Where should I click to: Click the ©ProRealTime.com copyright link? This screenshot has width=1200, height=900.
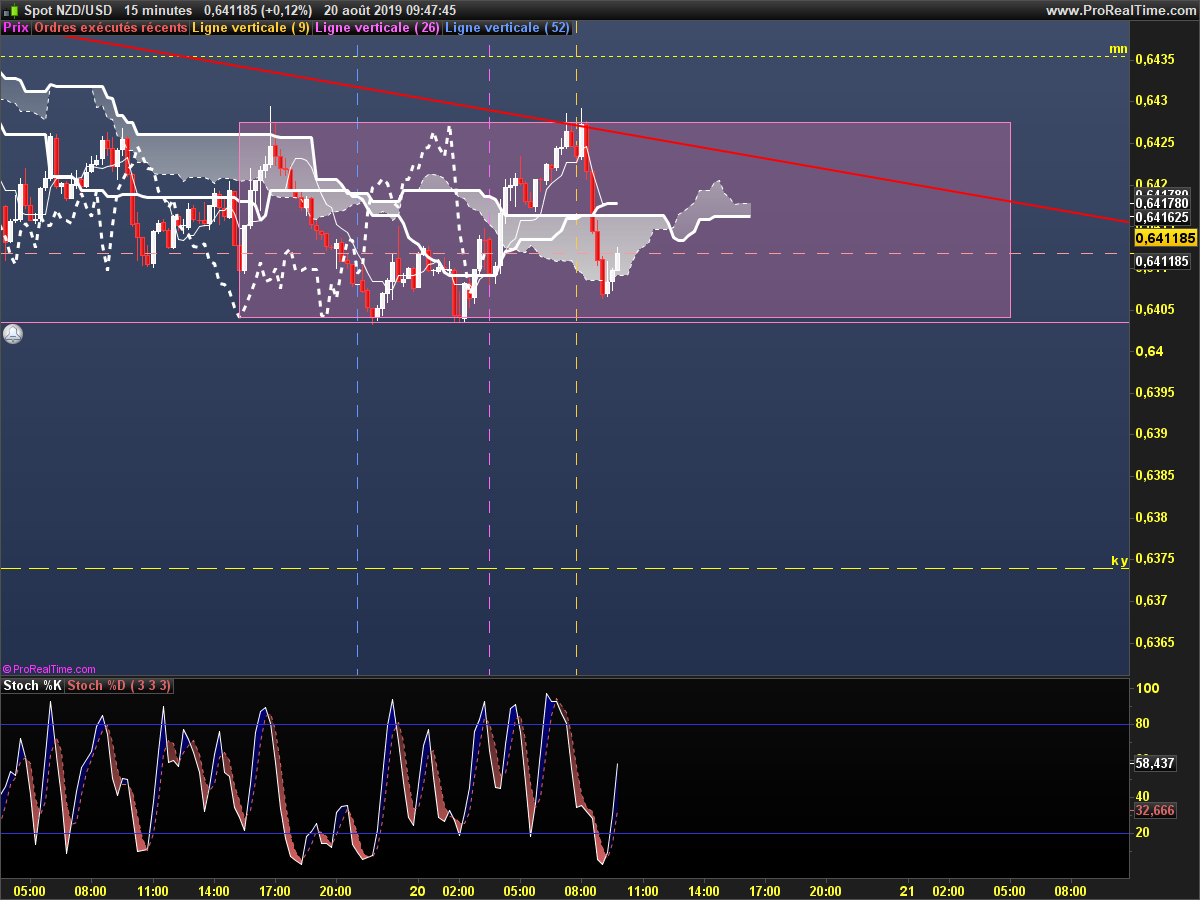[x=49, y=669]
